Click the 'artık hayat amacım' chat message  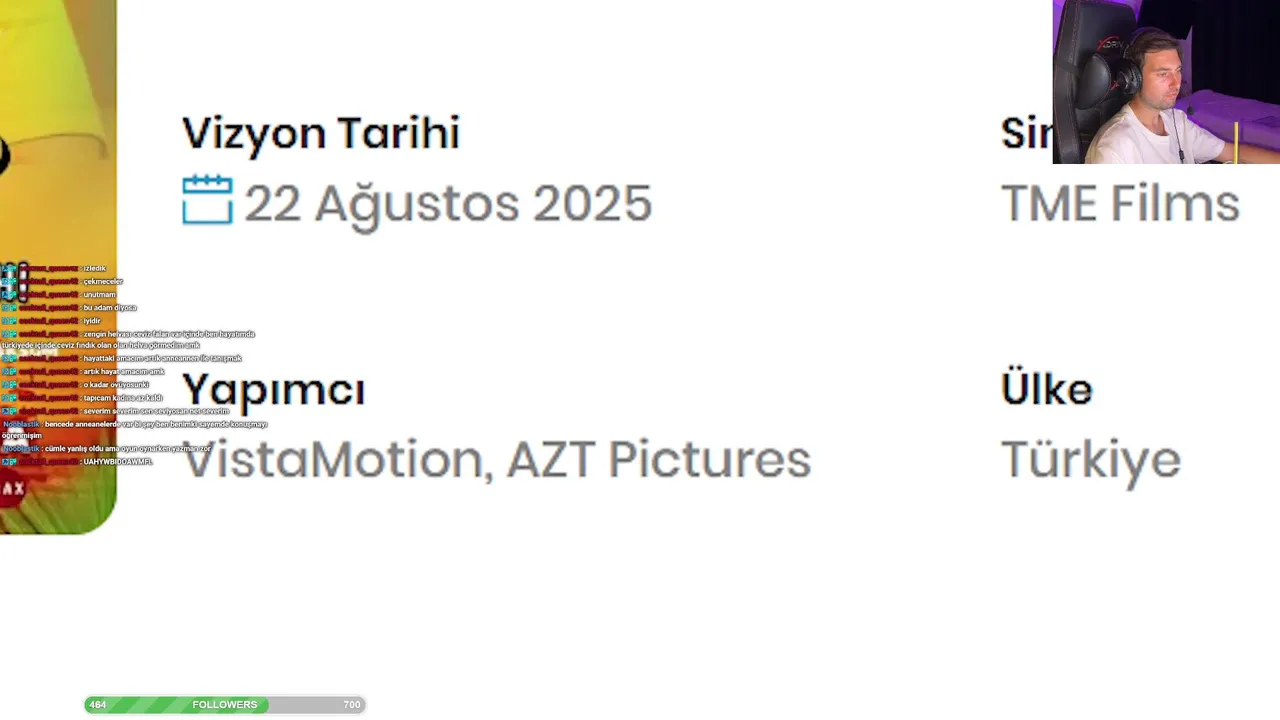(124, 372)
